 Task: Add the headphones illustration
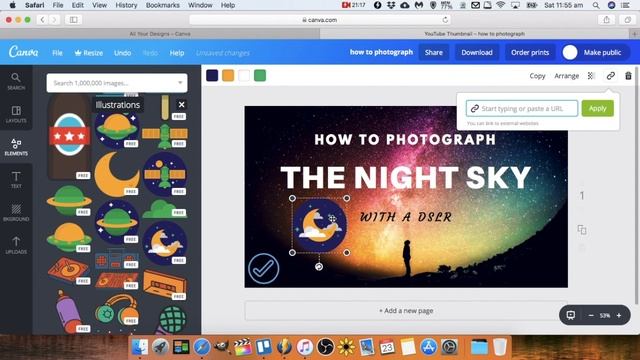click(x=117, y=311)
